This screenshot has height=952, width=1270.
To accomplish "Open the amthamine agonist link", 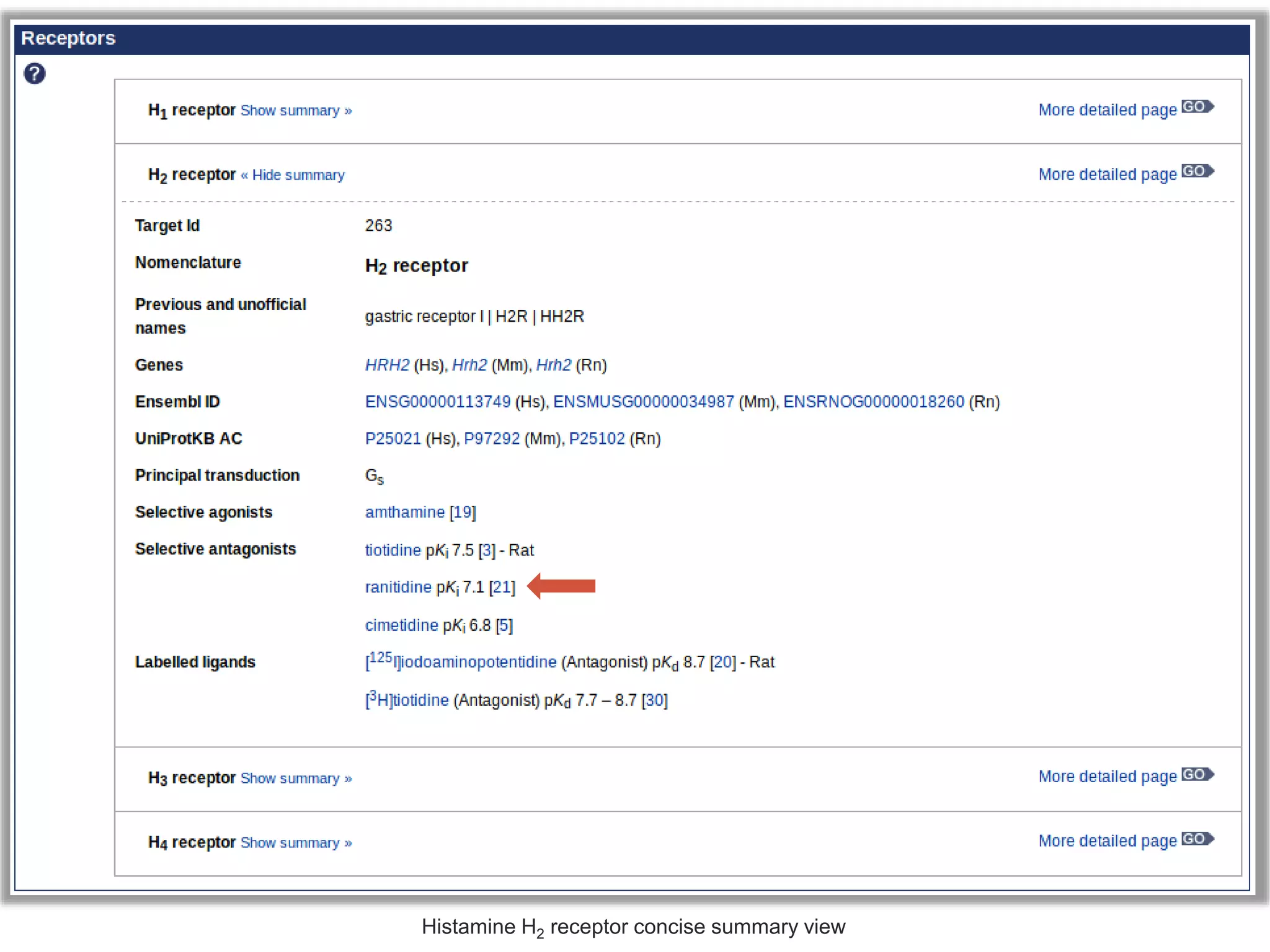I will (x=405, y=512).
